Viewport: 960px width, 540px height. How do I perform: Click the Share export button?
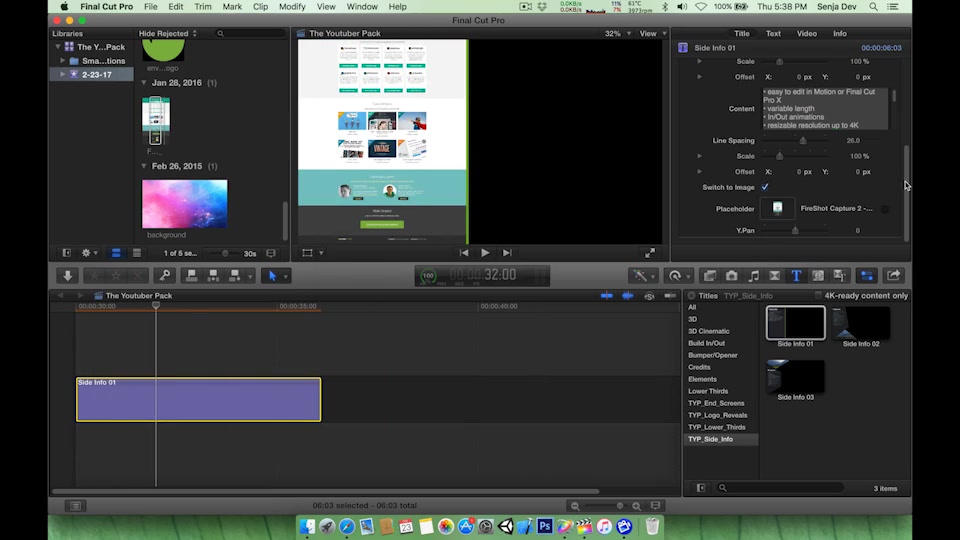click(x=894, y=276)
